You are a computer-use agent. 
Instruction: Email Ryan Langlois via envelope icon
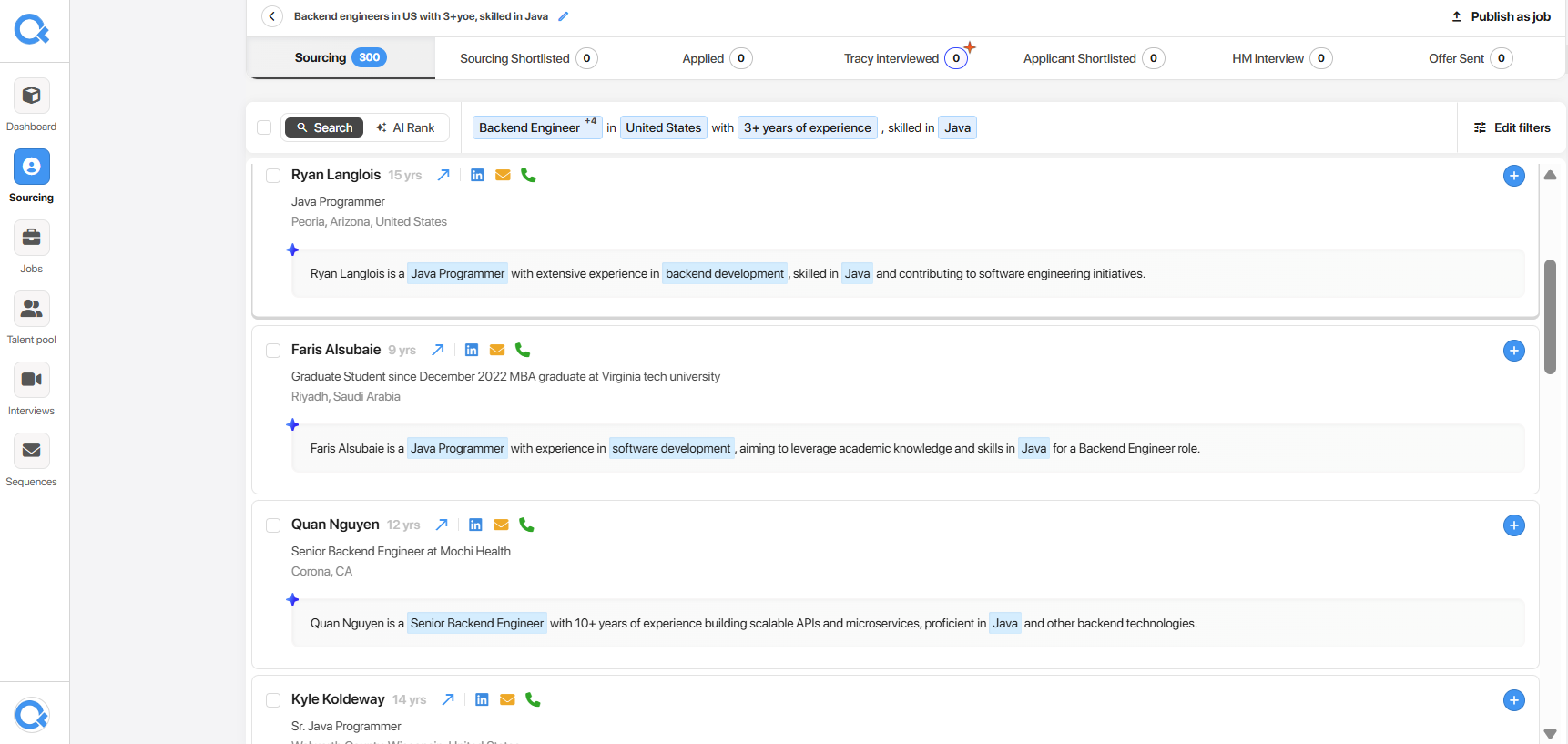point(503,175)
